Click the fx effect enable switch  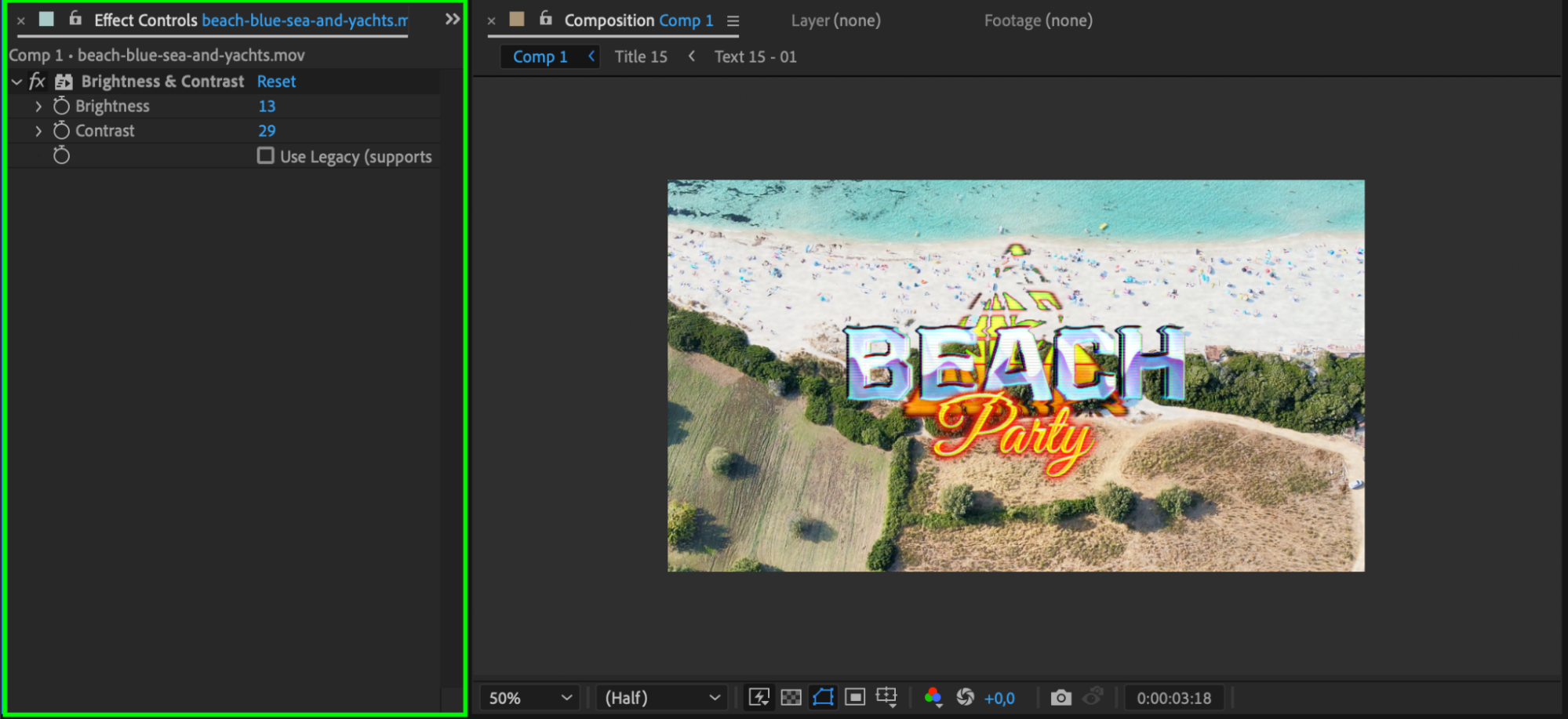click(x=37, y=82)
